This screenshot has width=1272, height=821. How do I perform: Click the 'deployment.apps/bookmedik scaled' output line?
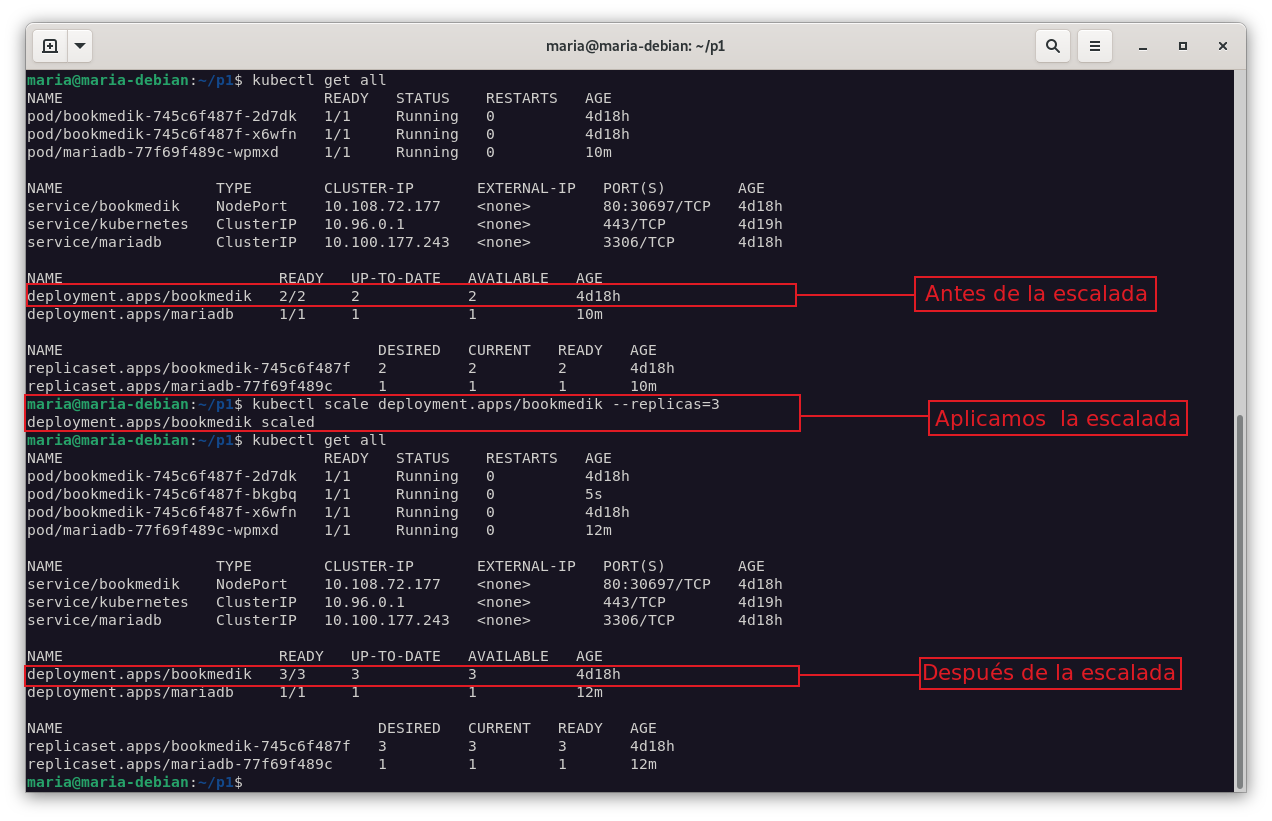[171, 422]
